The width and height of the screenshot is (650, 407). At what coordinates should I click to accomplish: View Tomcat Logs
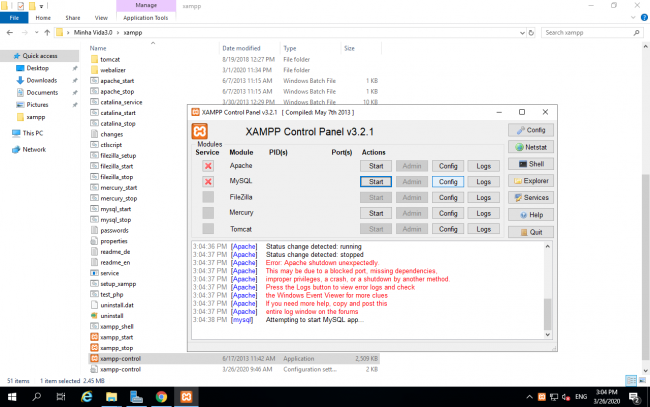[x=483, y=229]
